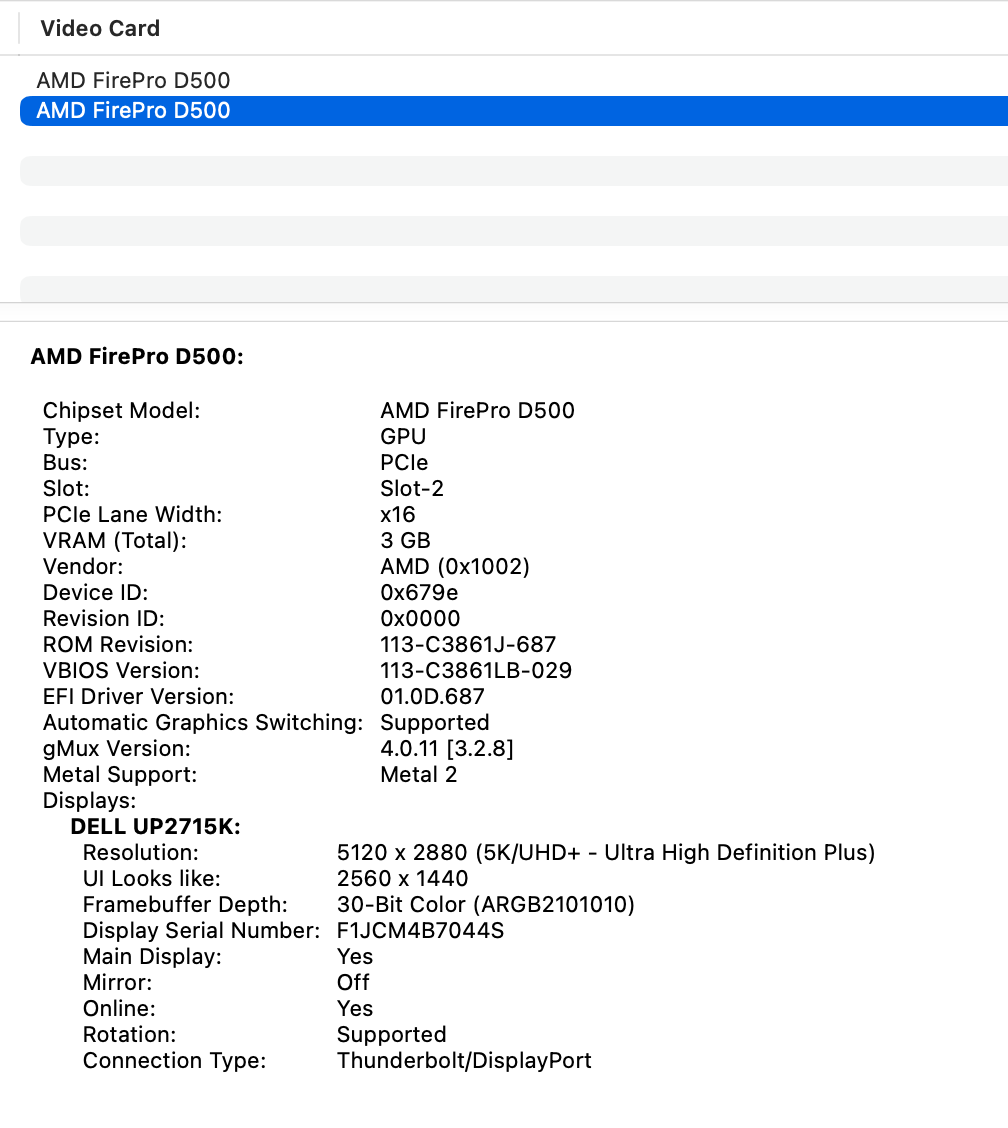Viewport: 1008px width, 1128px height.
Task: Click the ROM Revision value 113-C3861J-687
Action: point(468,644)
